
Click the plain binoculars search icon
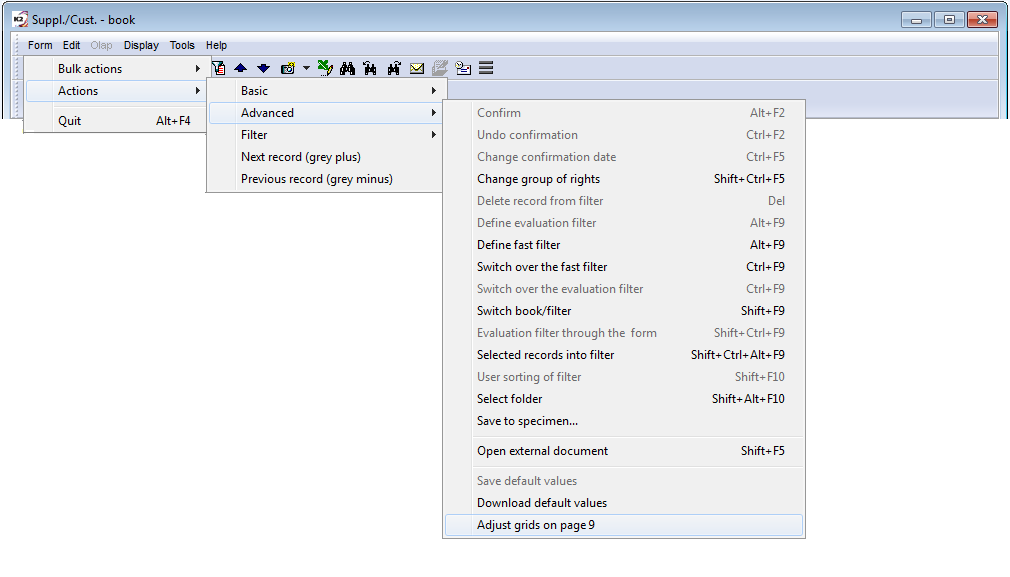click(x=347, y=68)
